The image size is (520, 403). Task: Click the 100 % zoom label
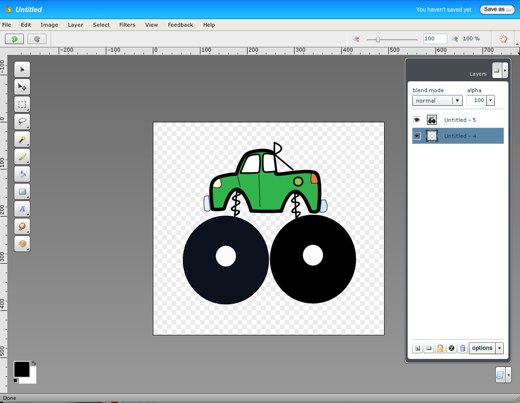tap(471, 39)
